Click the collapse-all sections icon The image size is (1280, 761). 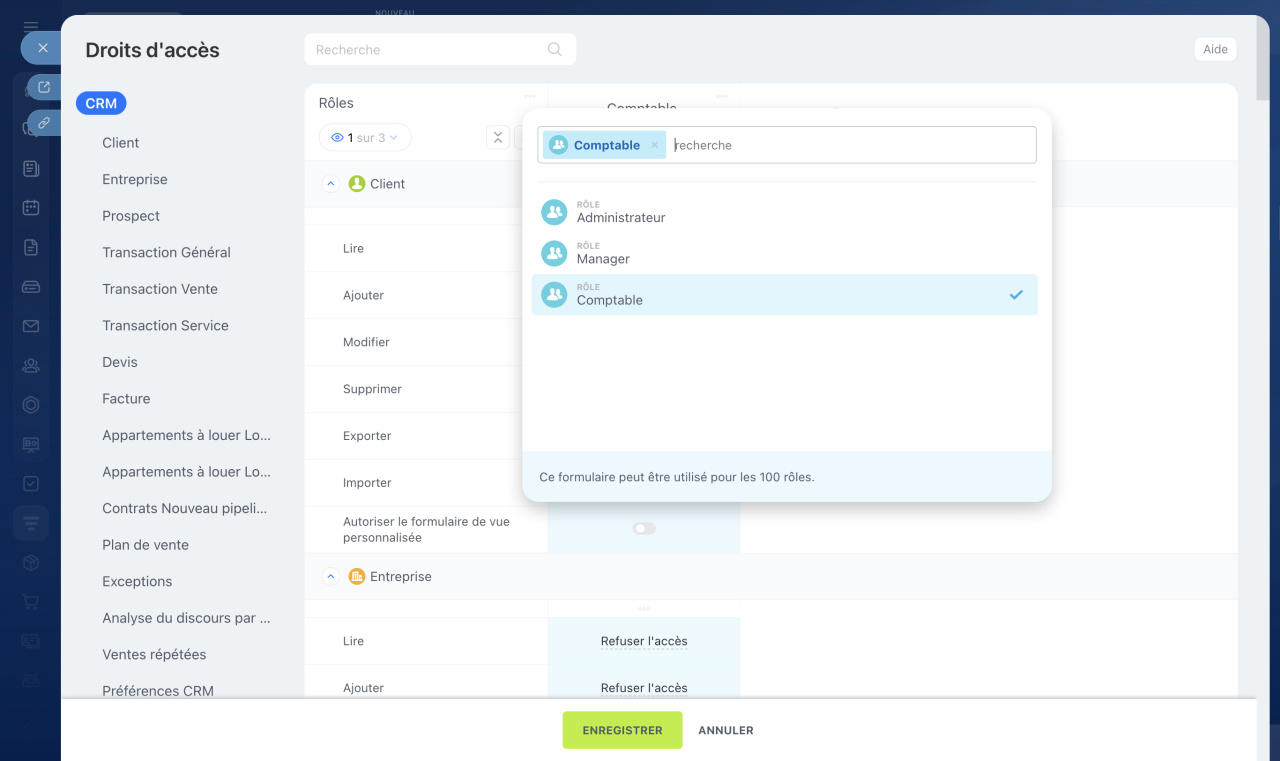[498, 138]
